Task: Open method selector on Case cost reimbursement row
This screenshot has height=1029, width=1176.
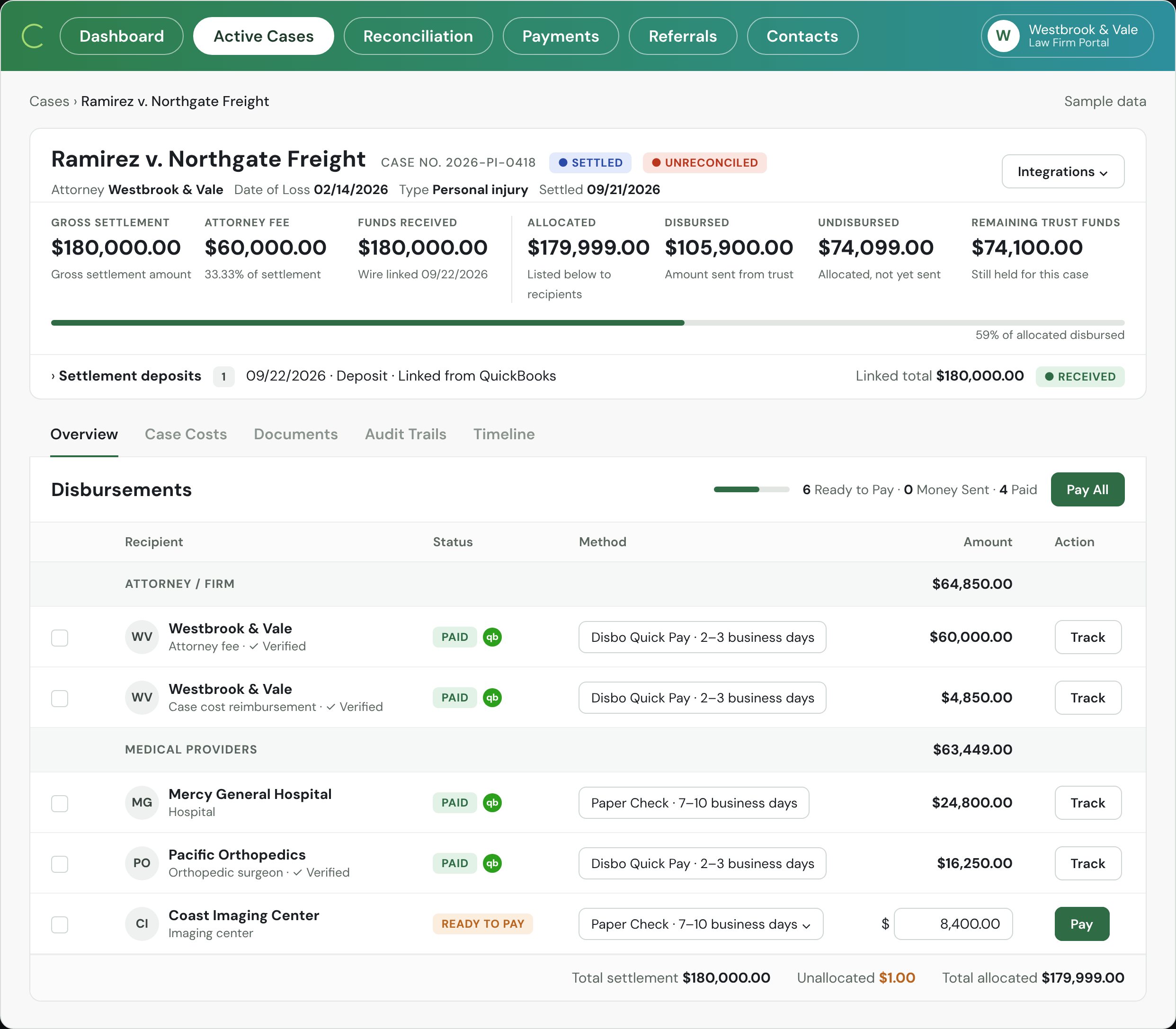Action: (x=702, y=698)
